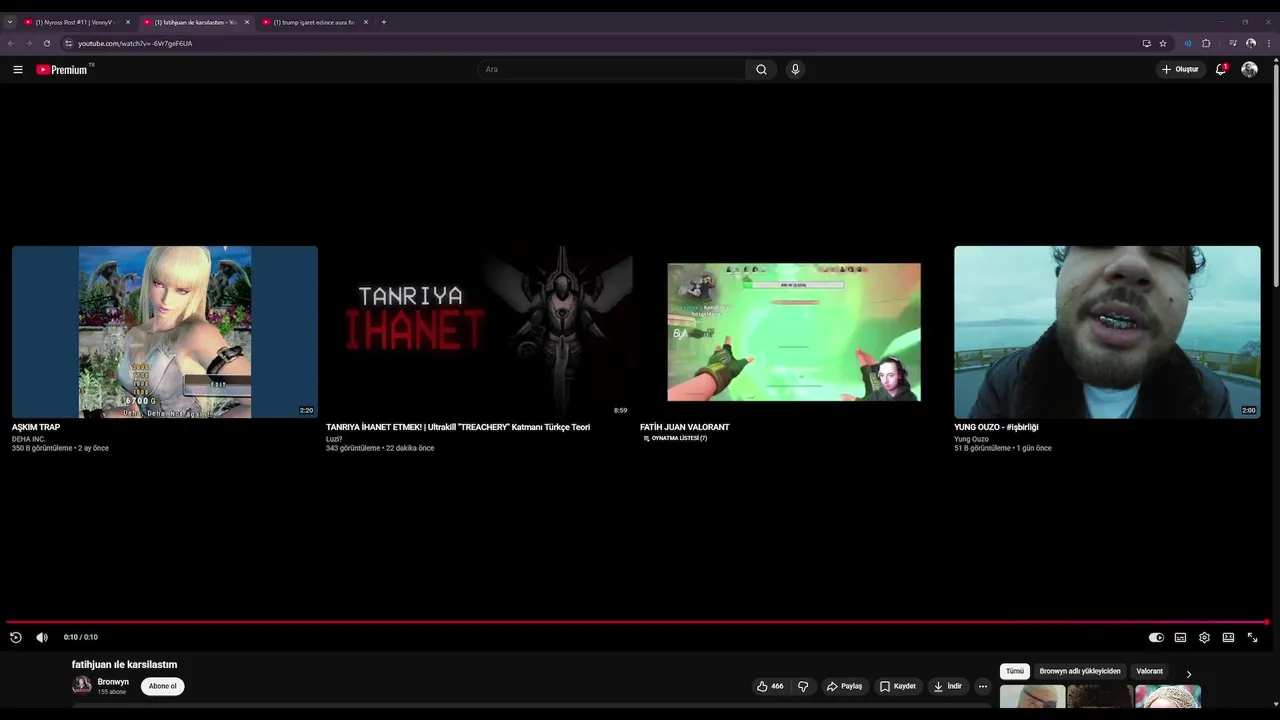Screen dimensions: 1280x720
Task: Share the video via Paylaş
Action: 845,686
